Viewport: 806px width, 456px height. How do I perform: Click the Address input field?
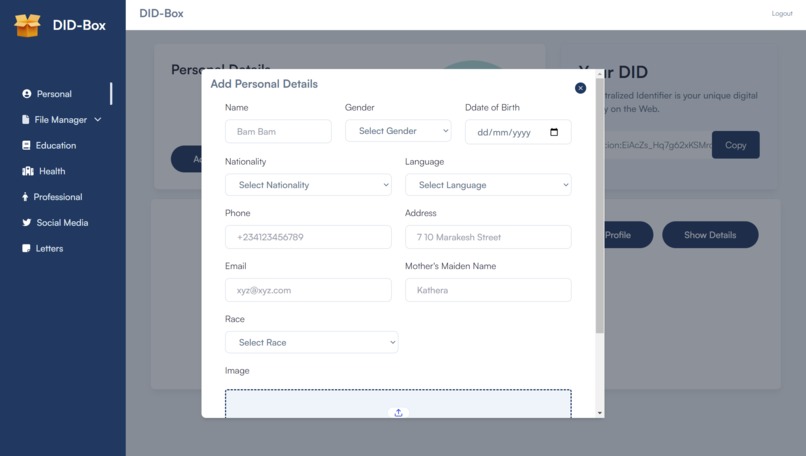tap(488, 237)
